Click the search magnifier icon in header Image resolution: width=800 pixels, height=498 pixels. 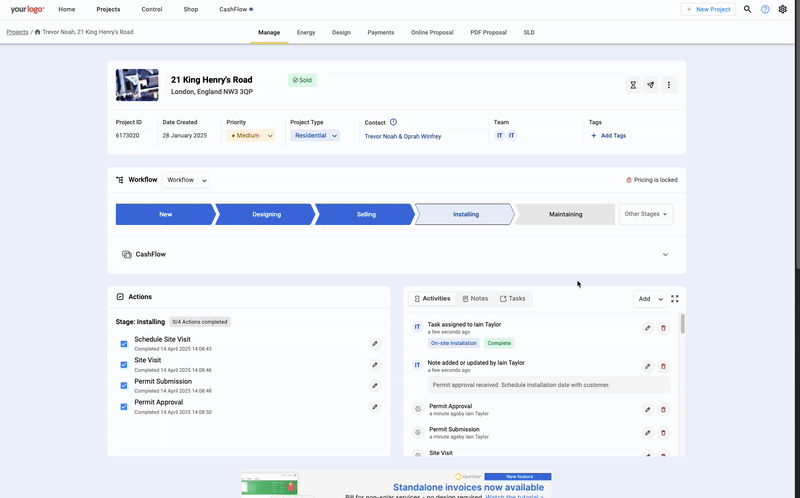(747, 9)
